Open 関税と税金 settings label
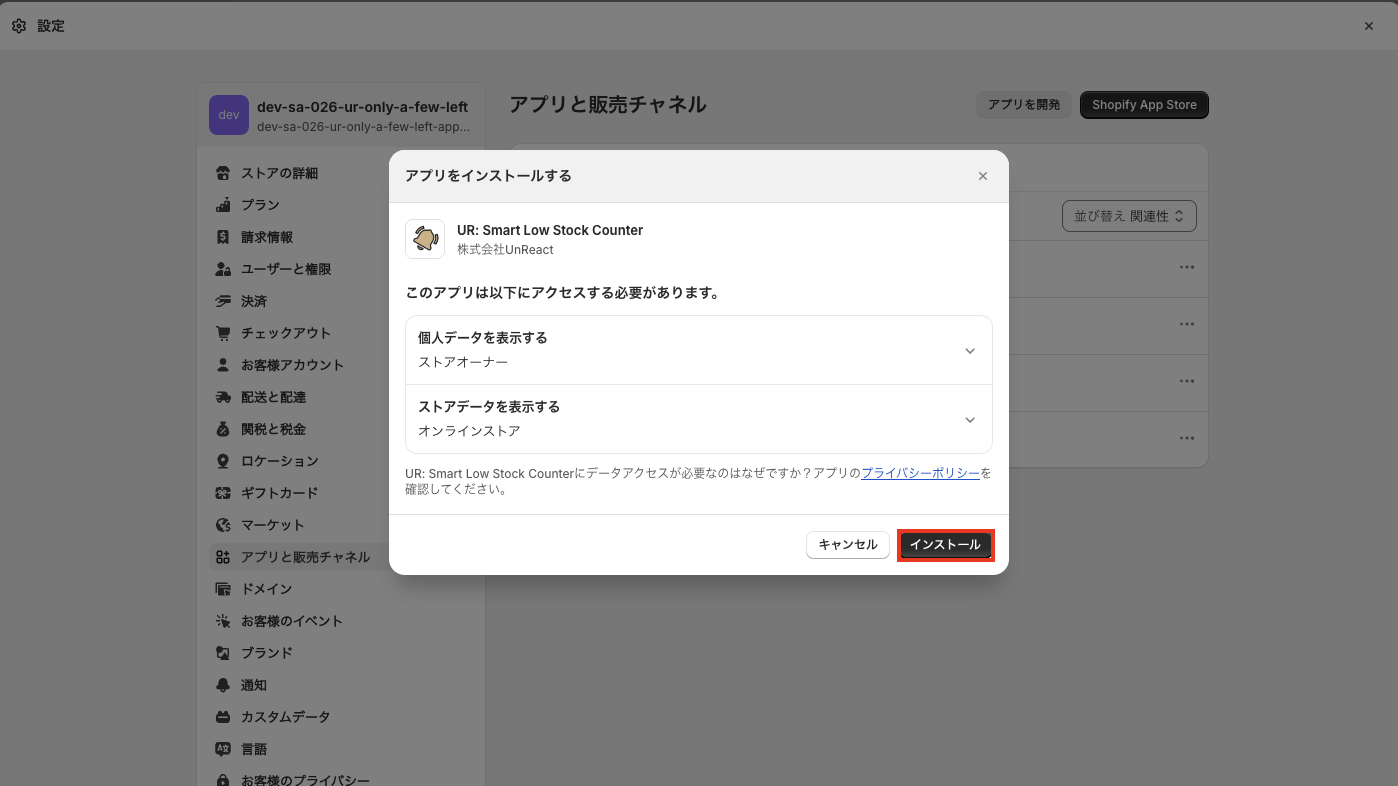 [x=273, y=429]
